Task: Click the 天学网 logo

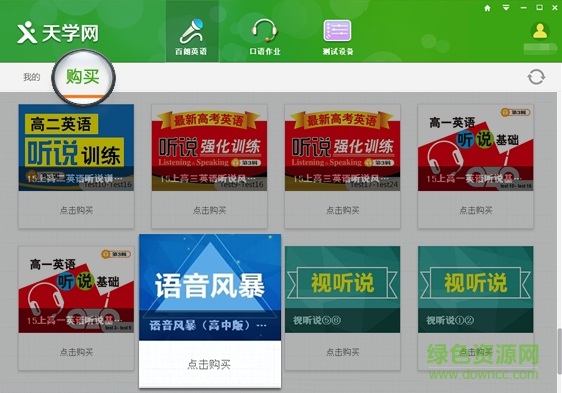Action: (58, 33)
